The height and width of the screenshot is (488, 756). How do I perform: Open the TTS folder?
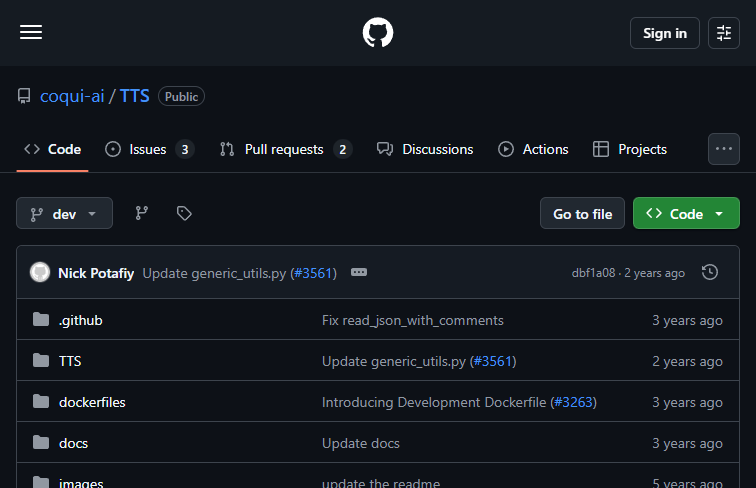pos(70,362)
